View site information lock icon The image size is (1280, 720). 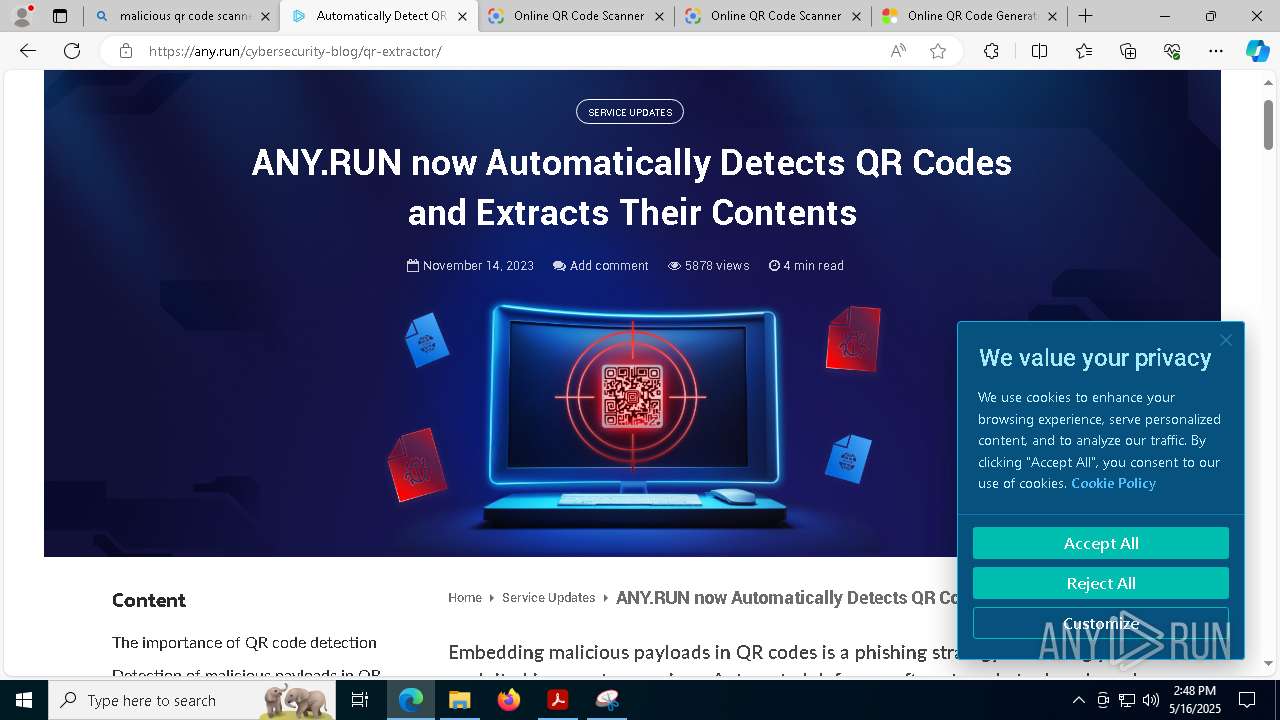click(x=125, y=51)
